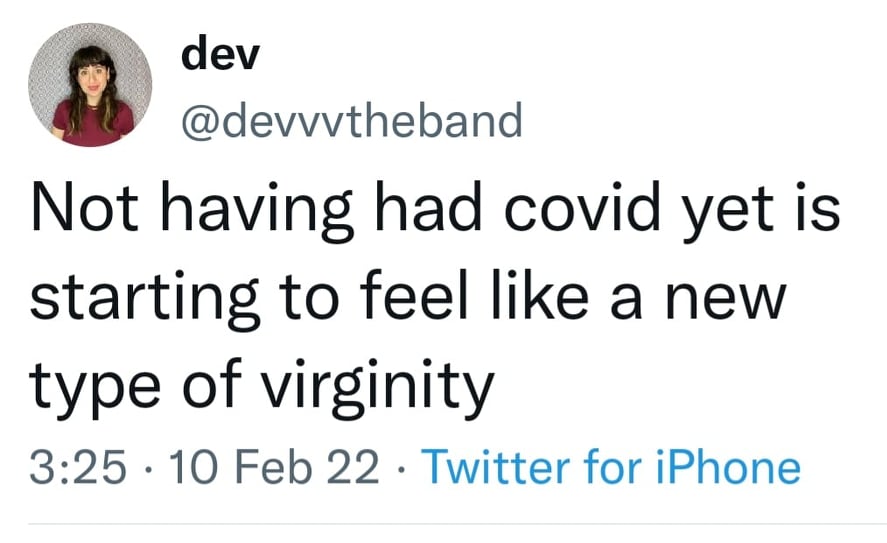Screen dimensions: 887x543
Task: Click the display name "dev"
Action: point(221,55)
